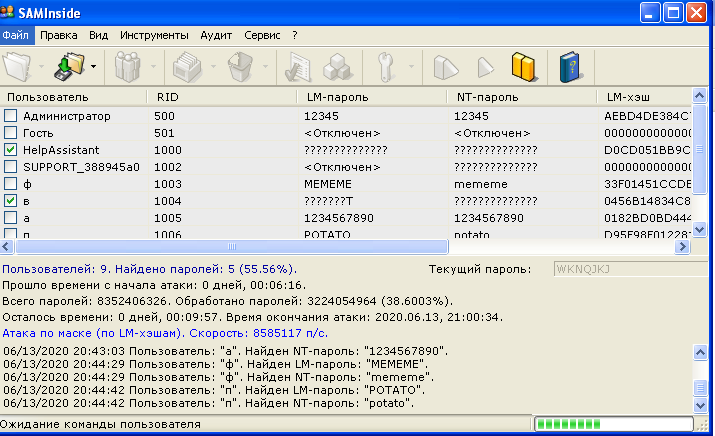The width and height of the screenshot is (715, 436).
Task: Click the grey stacked cubes toolbar icon
Action: pyautogui.click(x=337, y=67)
